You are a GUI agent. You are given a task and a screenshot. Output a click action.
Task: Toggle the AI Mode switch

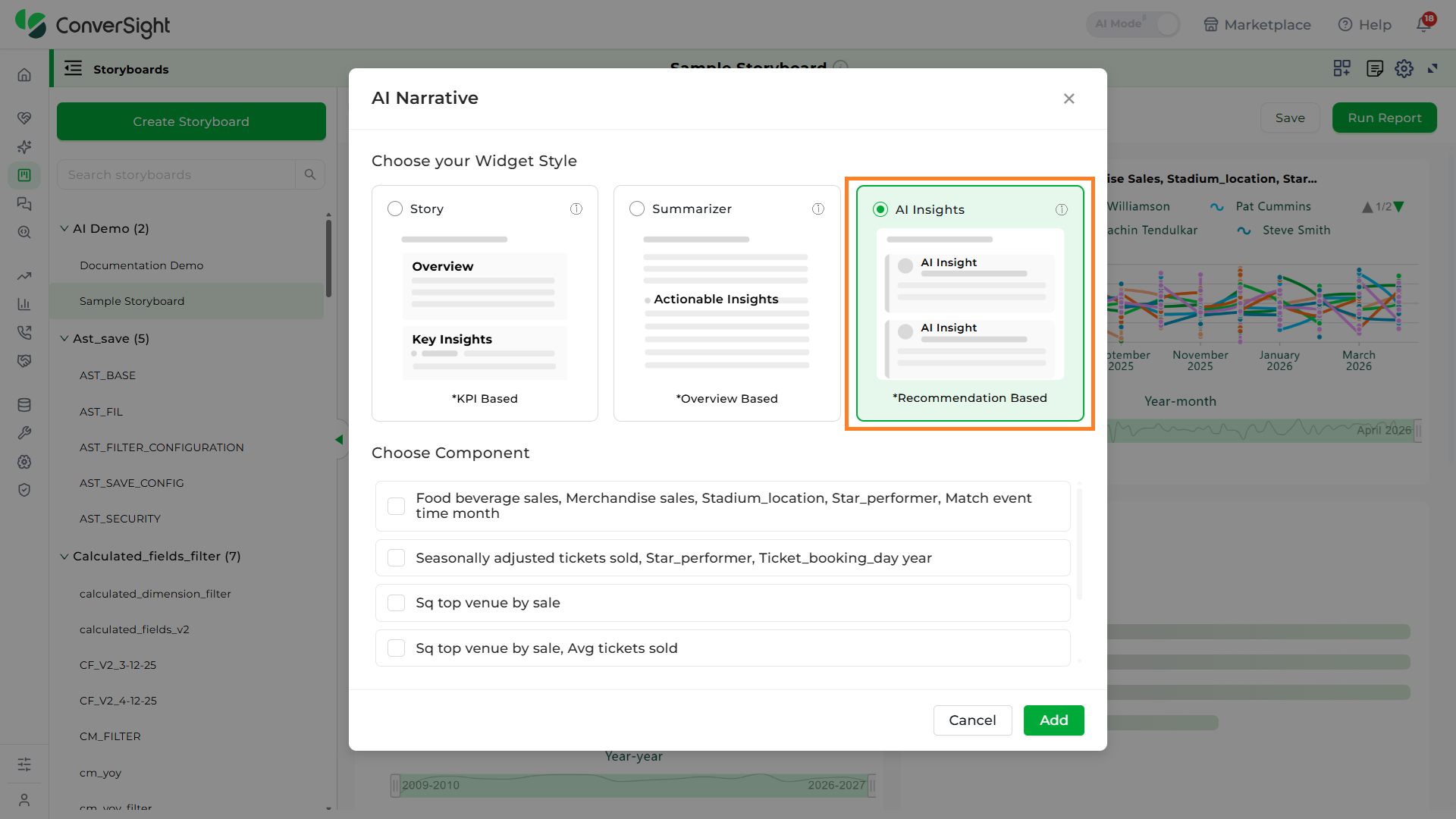[1133, 24]
